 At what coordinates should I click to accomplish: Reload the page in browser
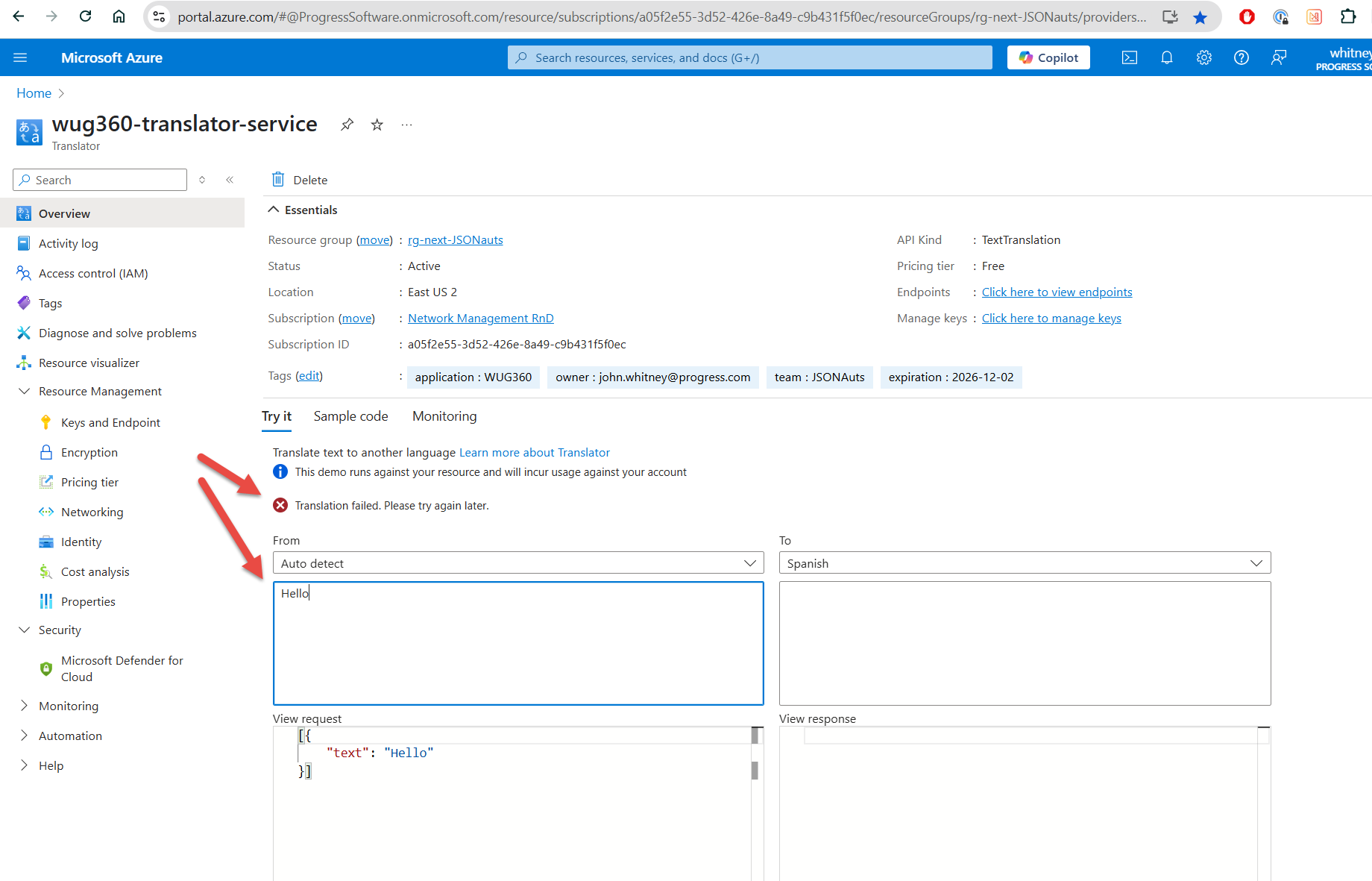coord(85,16)
